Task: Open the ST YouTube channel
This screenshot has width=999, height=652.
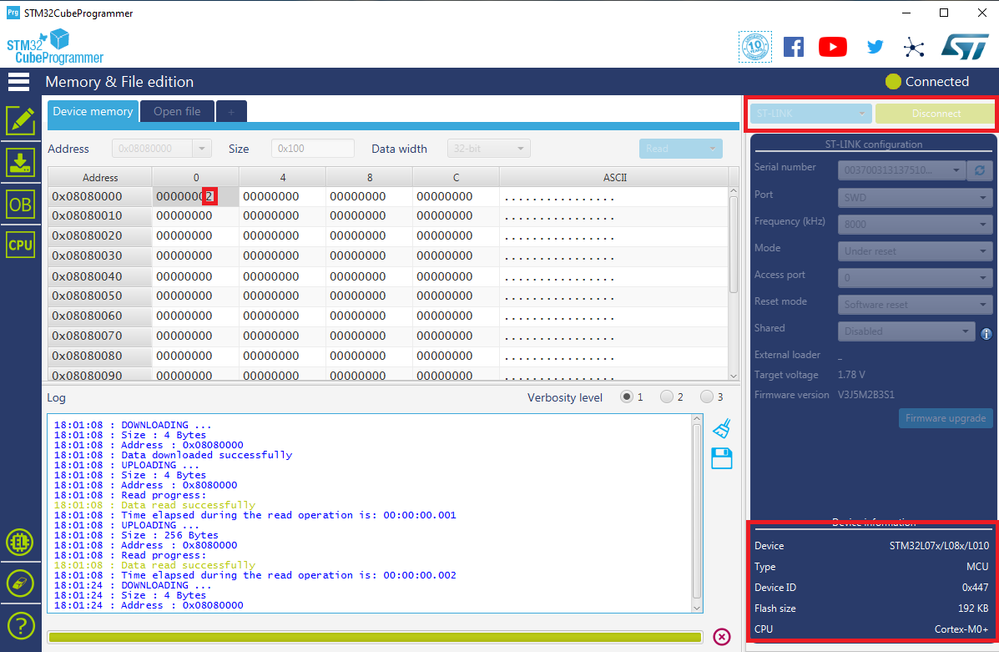Action: 833,47
